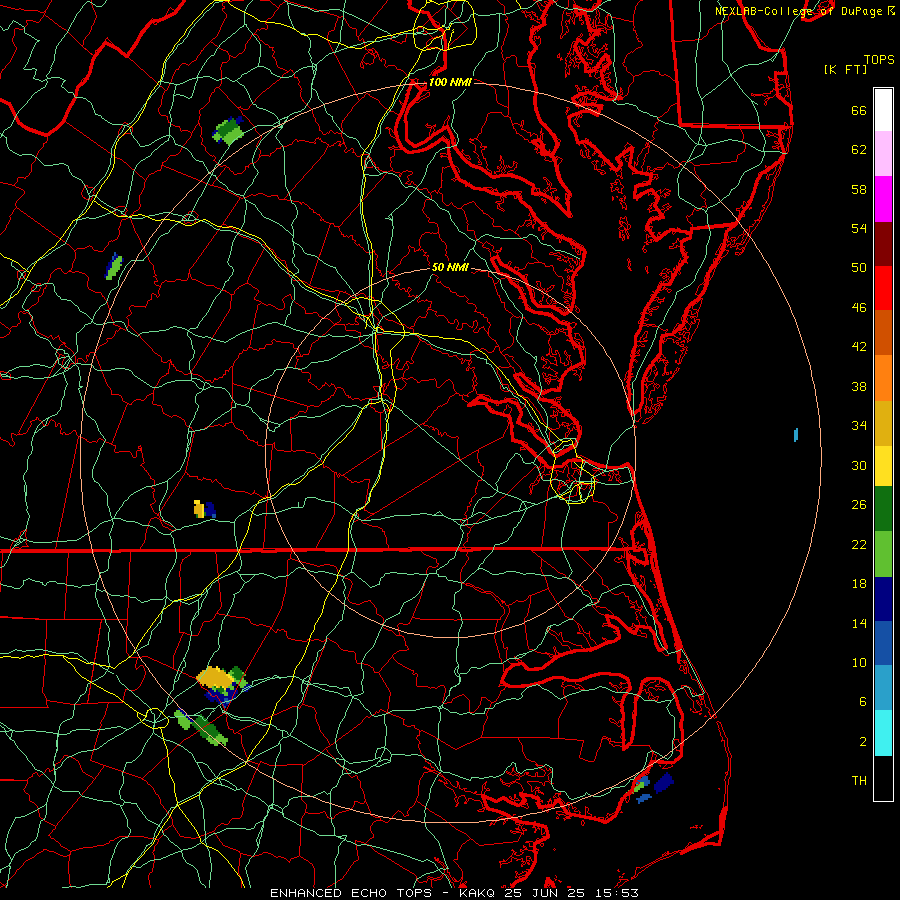Click the legend value '66'

pyautogui.click(x=859, y=110)
